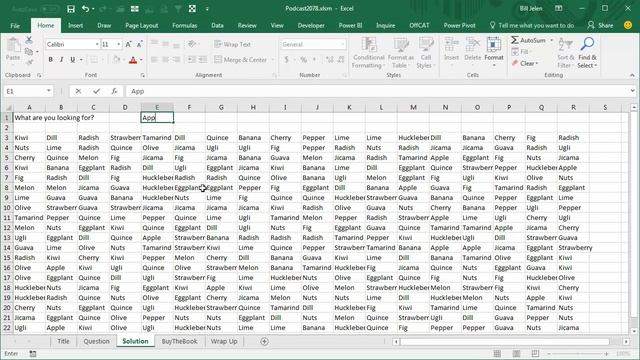Open the undo history dropdown arrow

point(93,9)
